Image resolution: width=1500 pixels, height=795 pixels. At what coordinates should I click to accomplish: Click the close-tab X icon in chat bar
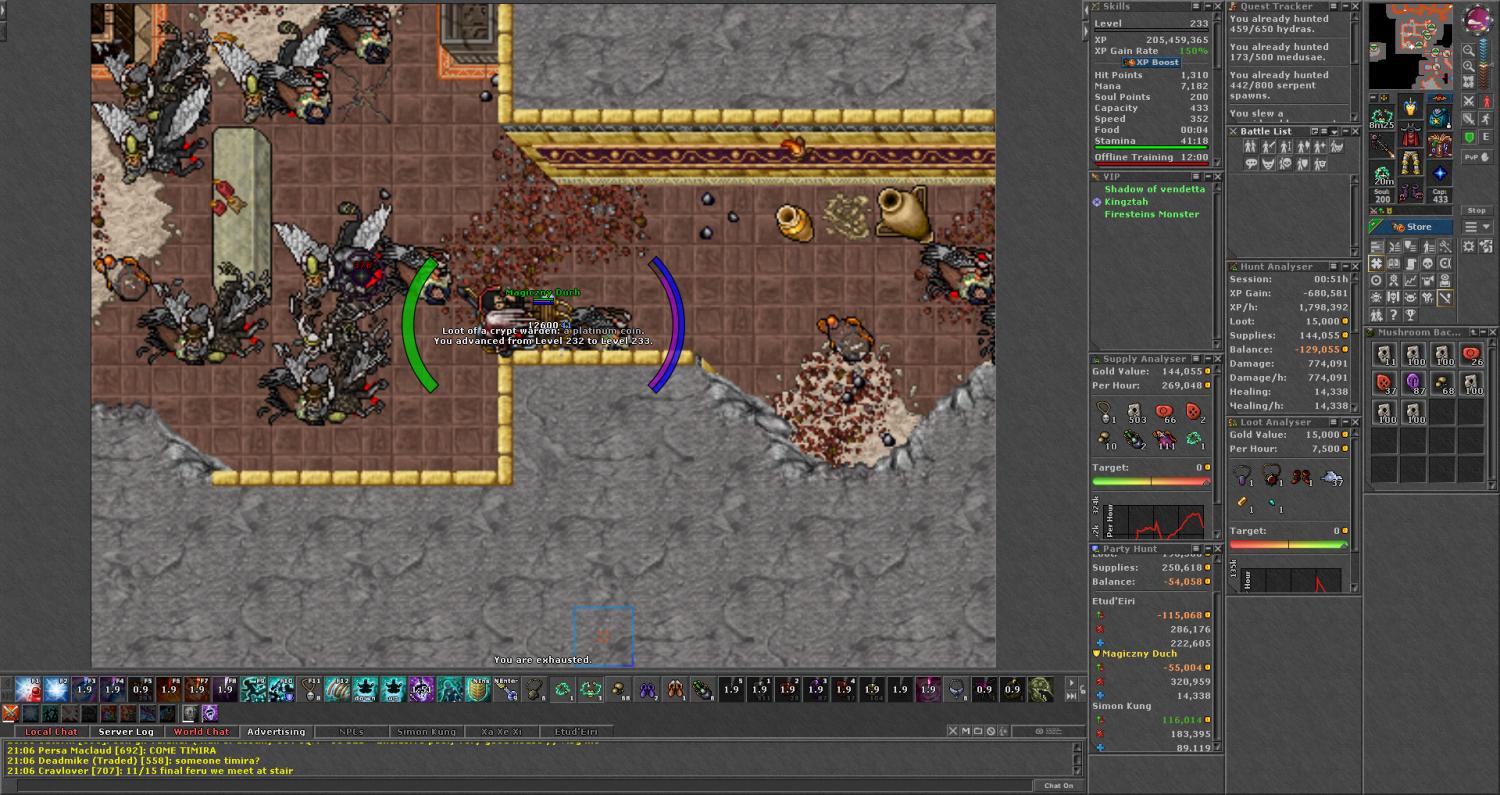(953, 731)
